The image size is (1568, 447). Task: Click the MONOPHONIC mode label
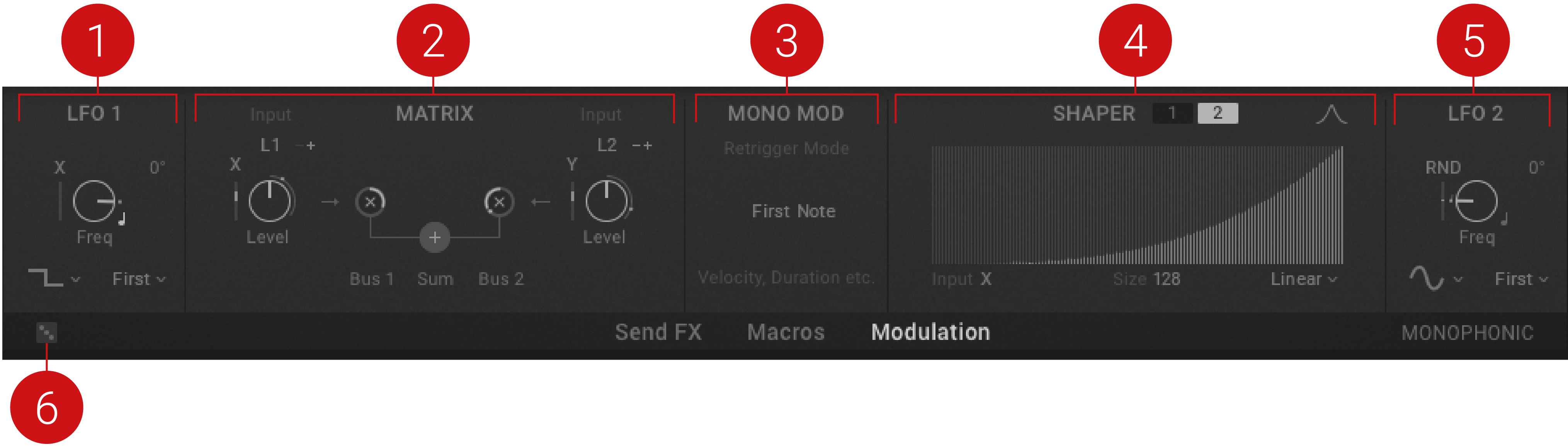tap(1467, 333)
